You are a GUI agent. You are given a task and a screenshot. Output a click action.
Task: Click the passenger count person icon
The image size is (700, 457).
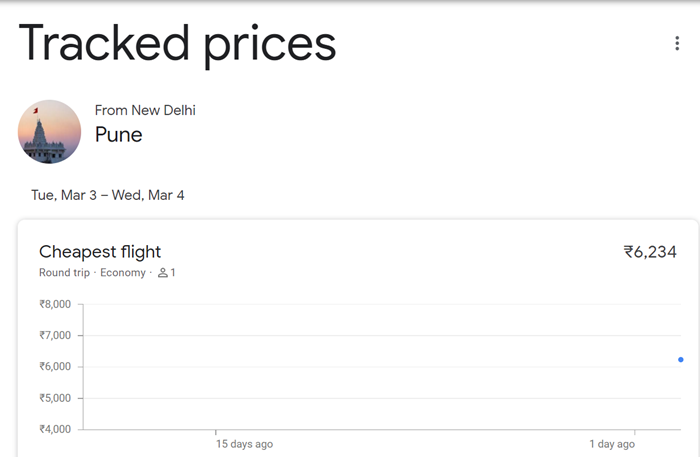pyautogui.click(x=162, y=273)
